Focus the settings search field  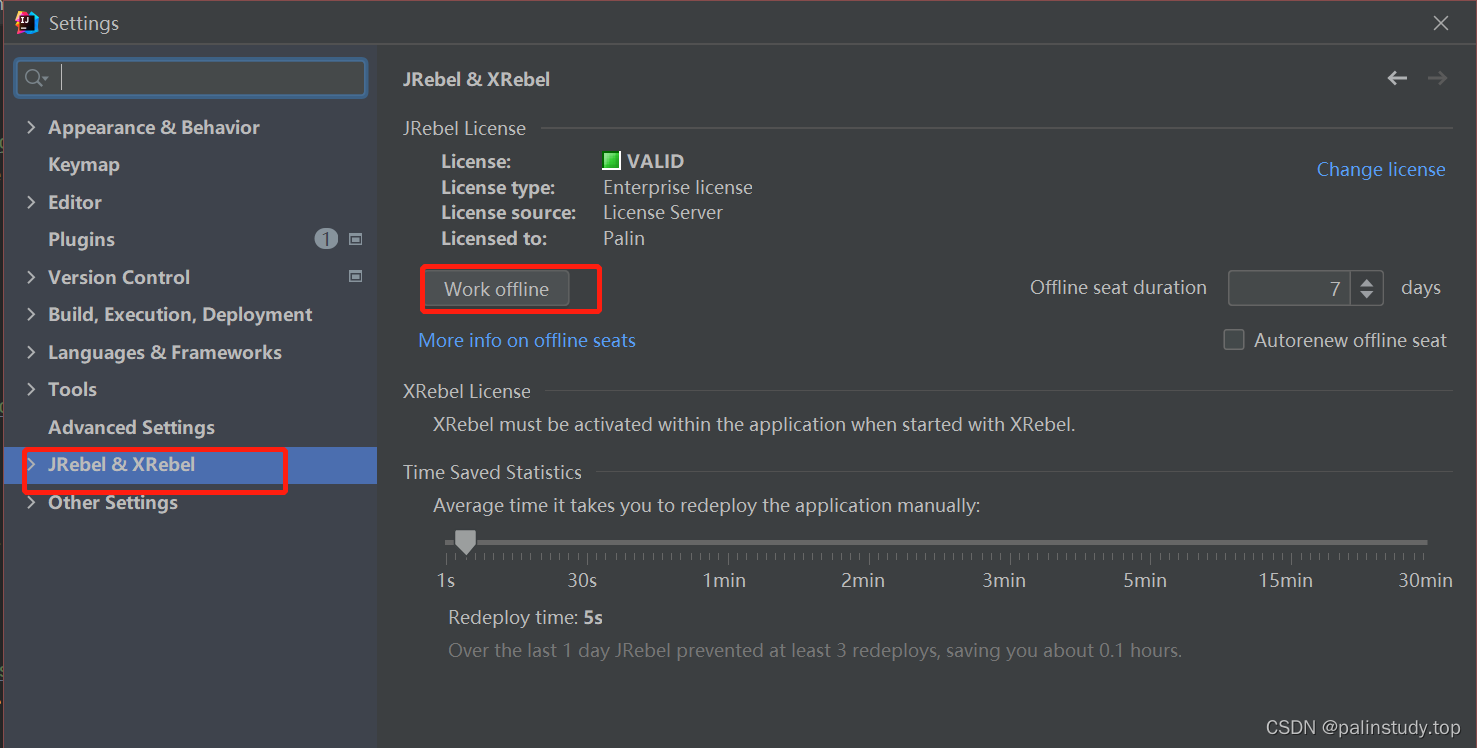(190, 78)
